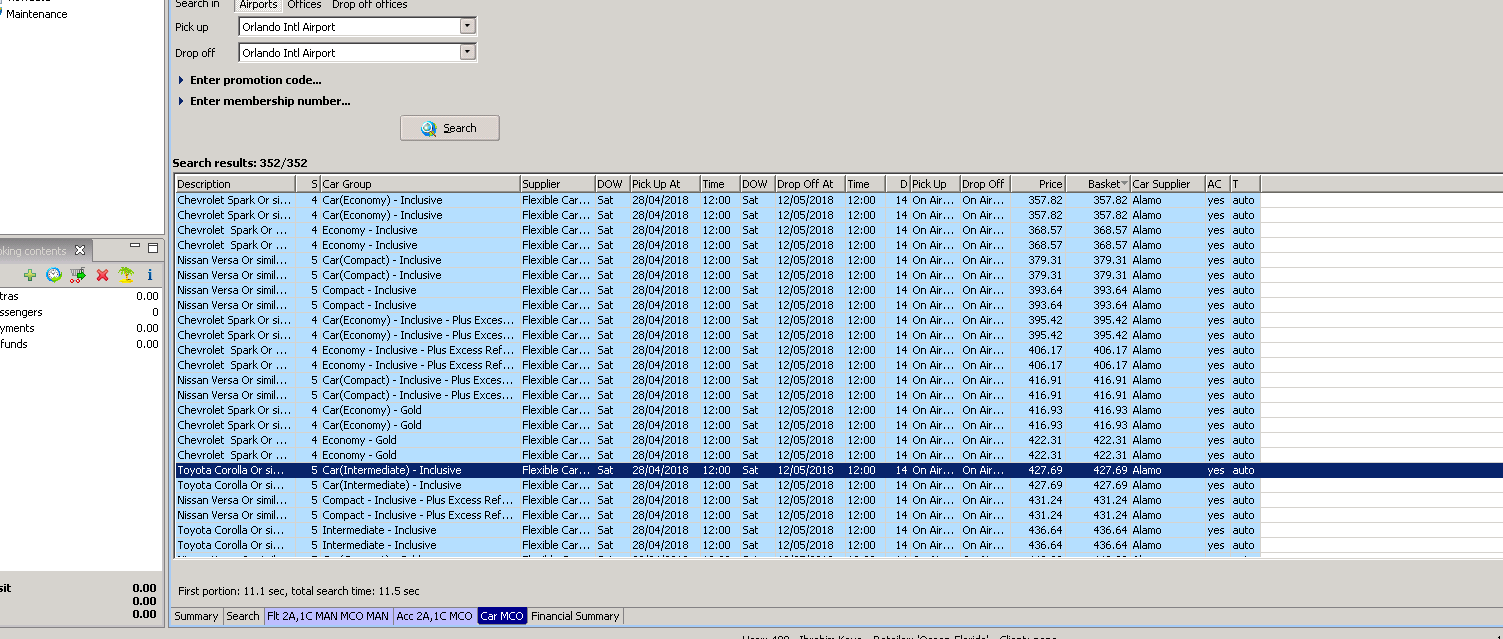Open the Pick up location dropdown
This screenshot has width=1503, height=639.
pos(467,27)
